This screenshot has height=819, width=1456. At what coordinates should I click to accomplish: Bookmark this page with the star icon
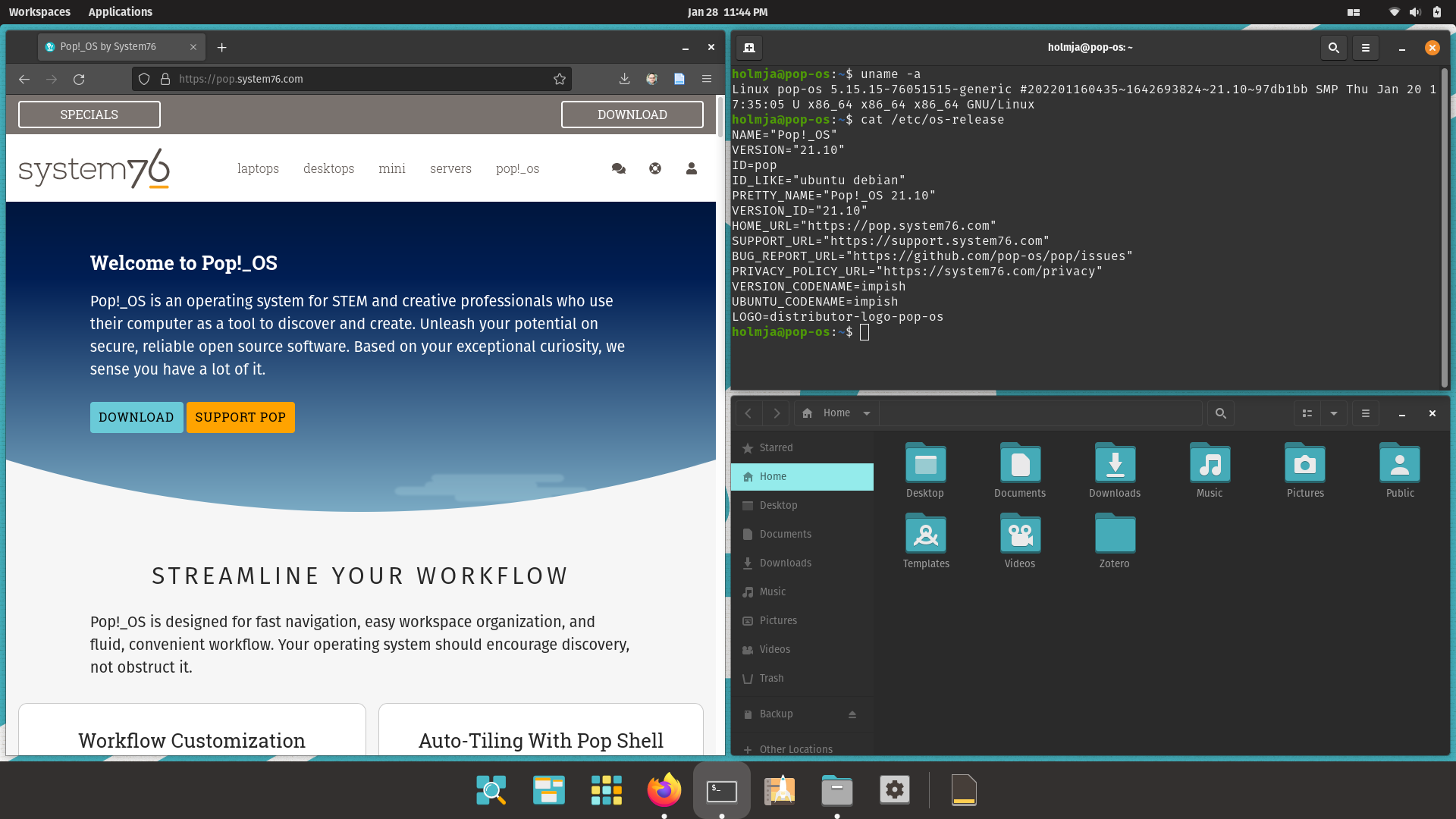(560, 79)
